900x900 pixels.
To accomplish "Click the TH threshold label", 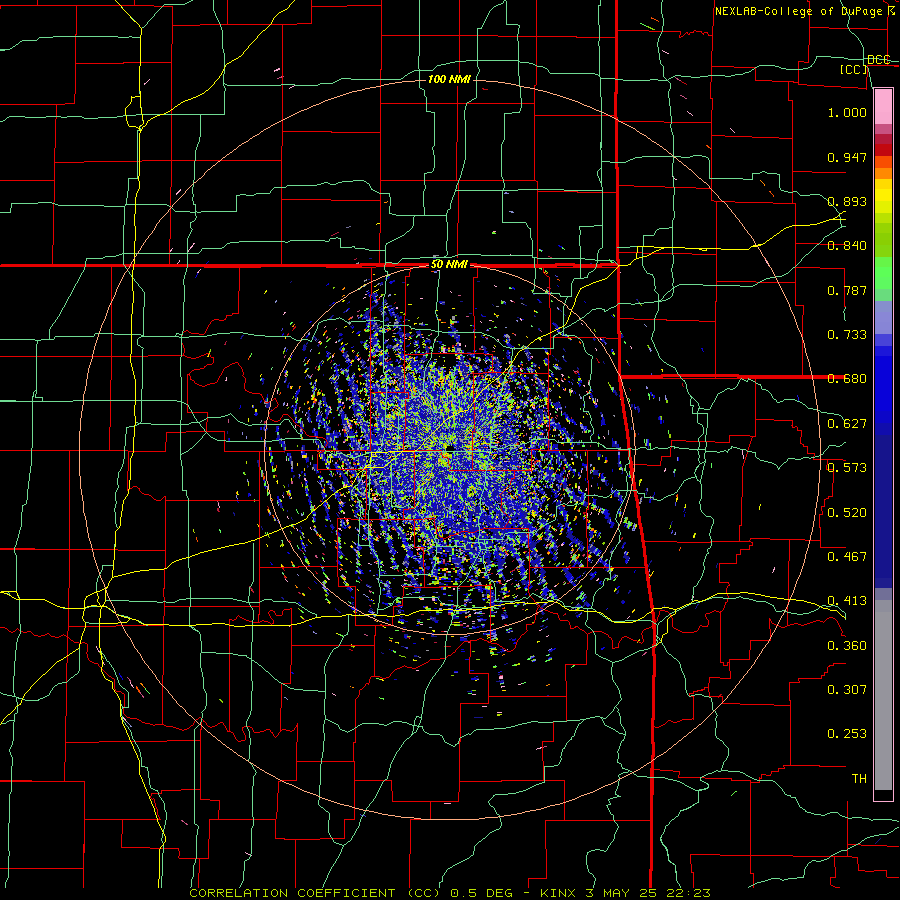I will (859, 779).
